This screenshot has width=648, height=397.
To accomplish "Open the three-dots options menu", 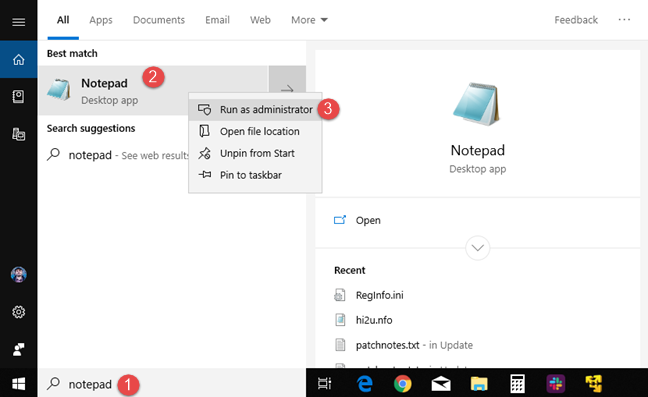I will click(624, 20).
